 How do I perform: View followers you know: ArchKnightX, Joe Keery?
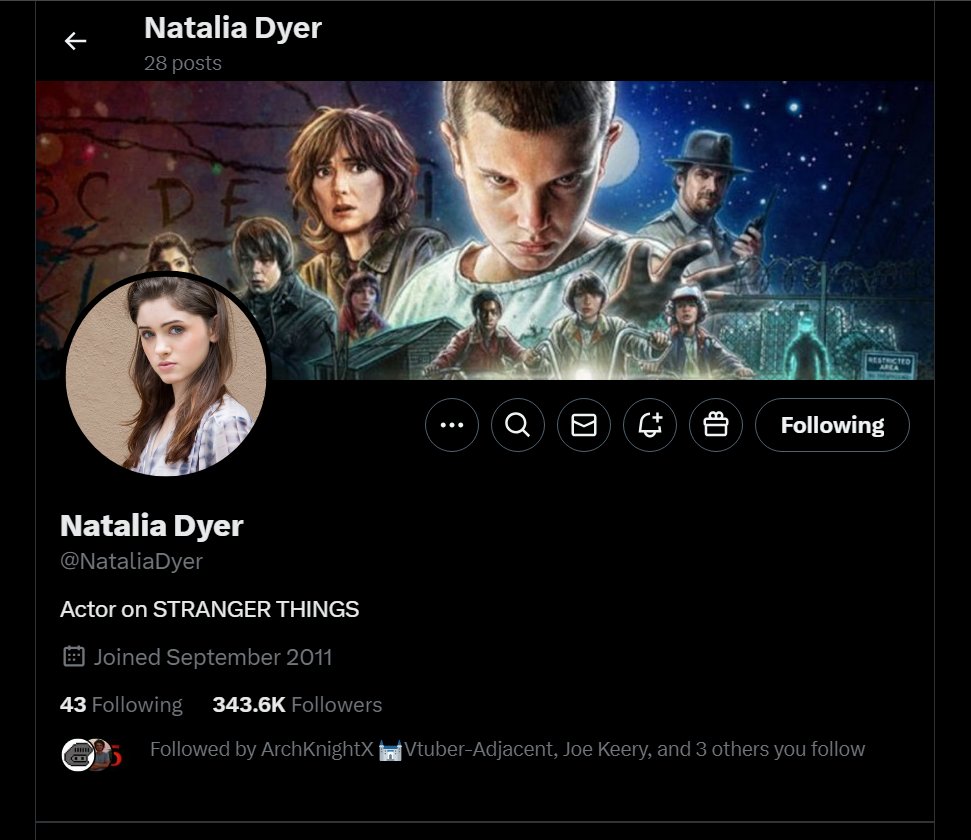[x=507, y=750]
